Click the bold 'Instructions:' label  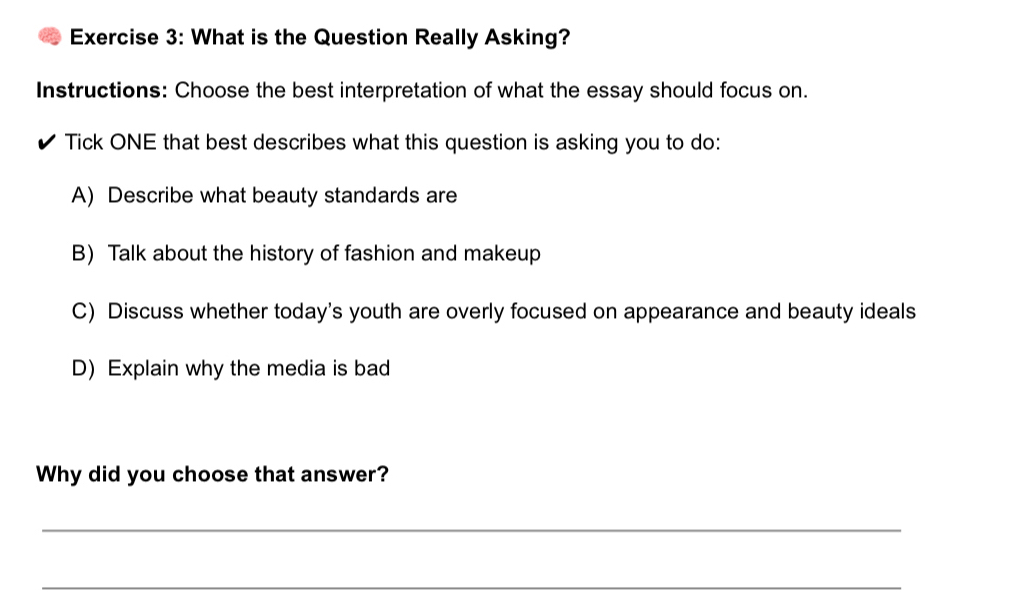pyautogui.click(x=102, y=91)
